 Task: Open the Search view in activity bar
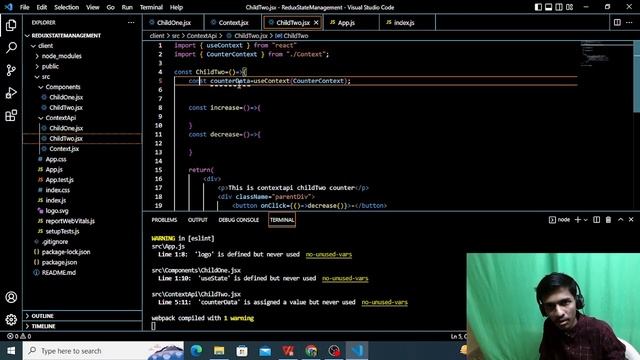tap(11, 48)
